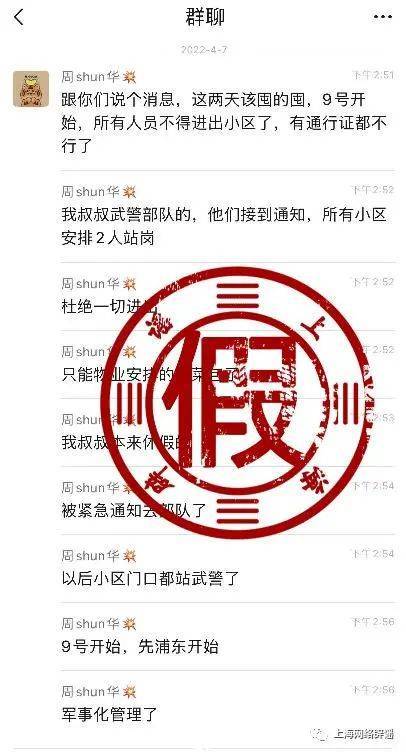Tap the sender's avatar picture
Image resolution: width=406 pixels, height=752 pixels.
(x=31, y=89)
